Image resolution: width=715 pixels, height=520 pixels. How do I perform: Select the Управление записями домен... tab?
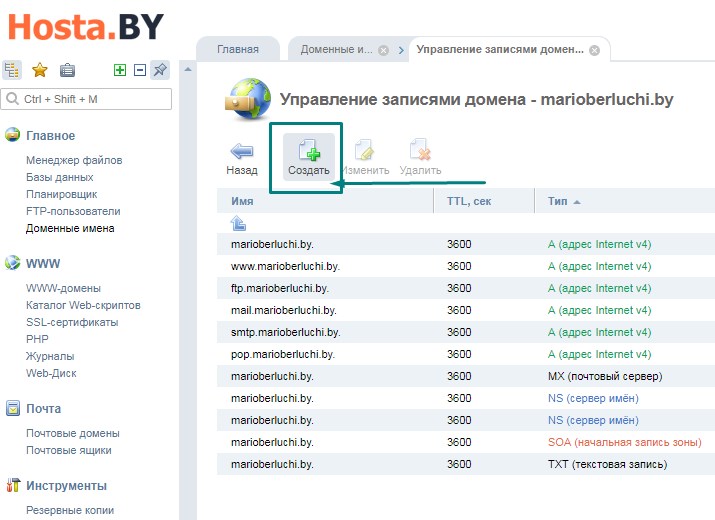500,49
